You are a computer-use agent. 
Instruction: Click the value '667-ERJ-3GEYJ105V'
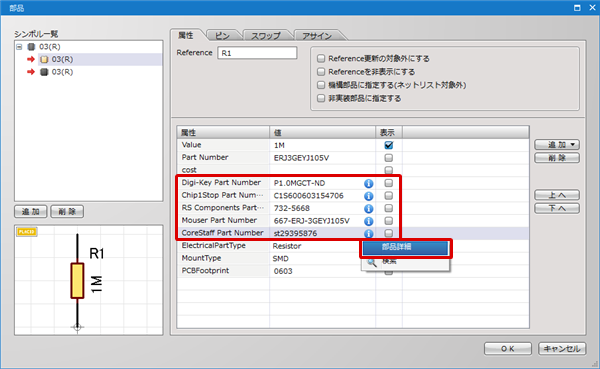click(x=311, y=221)
